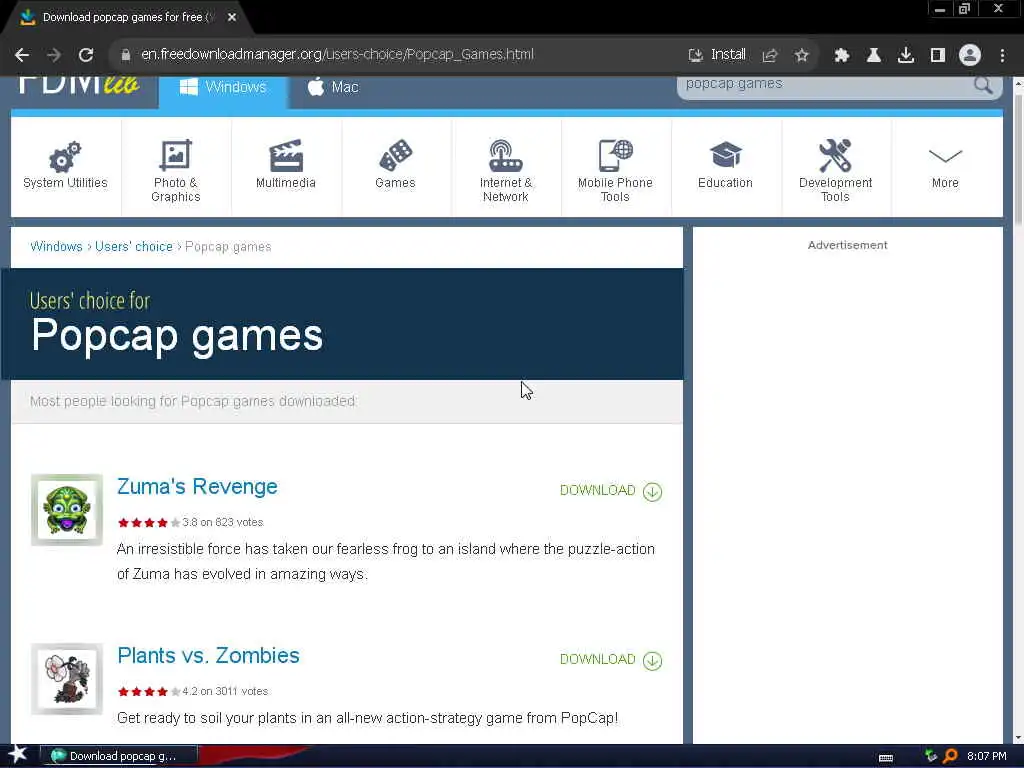Open the Internet & Network category
Screen dimensions: 1024x768
505,170
